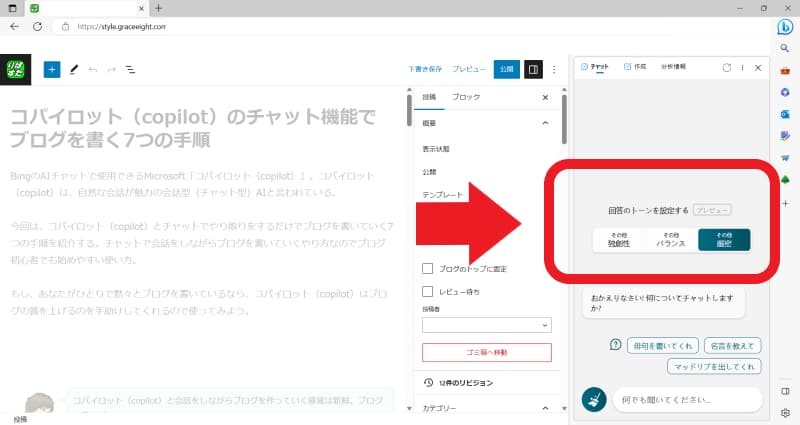800x425 pixels.
Task: Select the 厳密 tone option
Action: coord(724,240)
